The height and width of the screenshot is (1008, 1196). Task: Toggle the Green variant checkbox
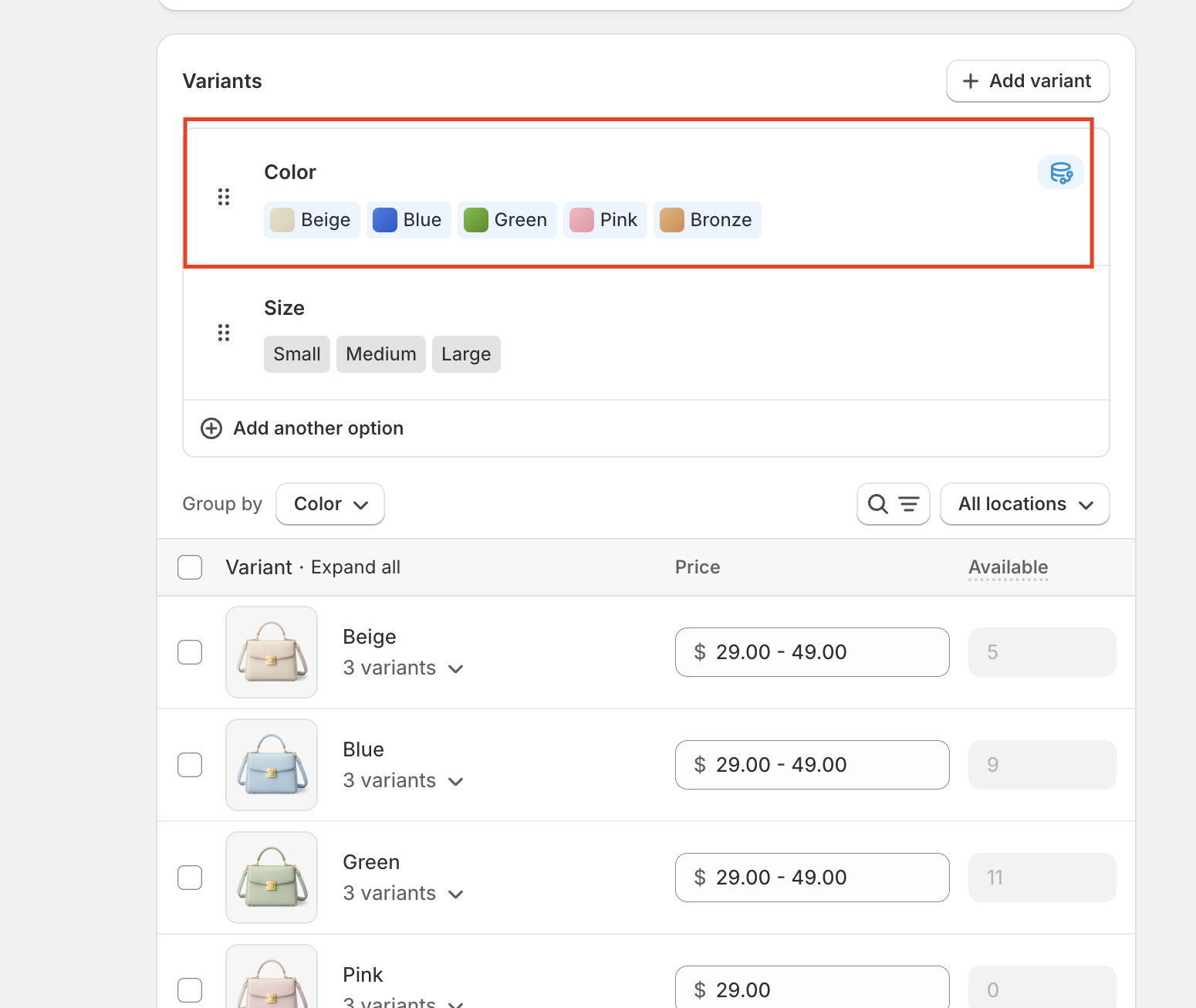[x=190, y=878]
